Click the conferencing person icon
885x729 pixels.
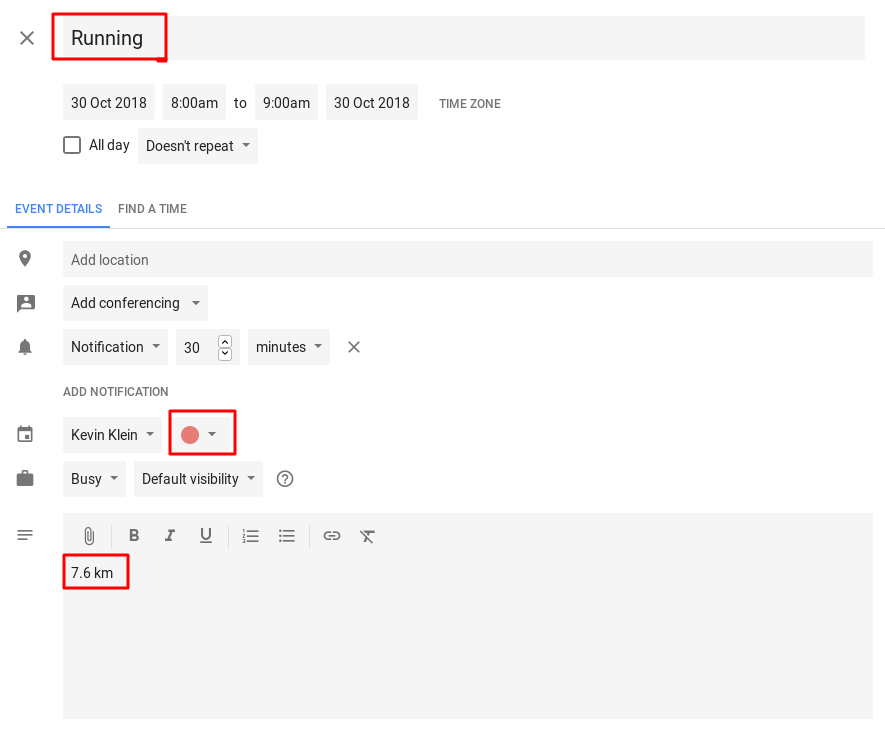25,303
